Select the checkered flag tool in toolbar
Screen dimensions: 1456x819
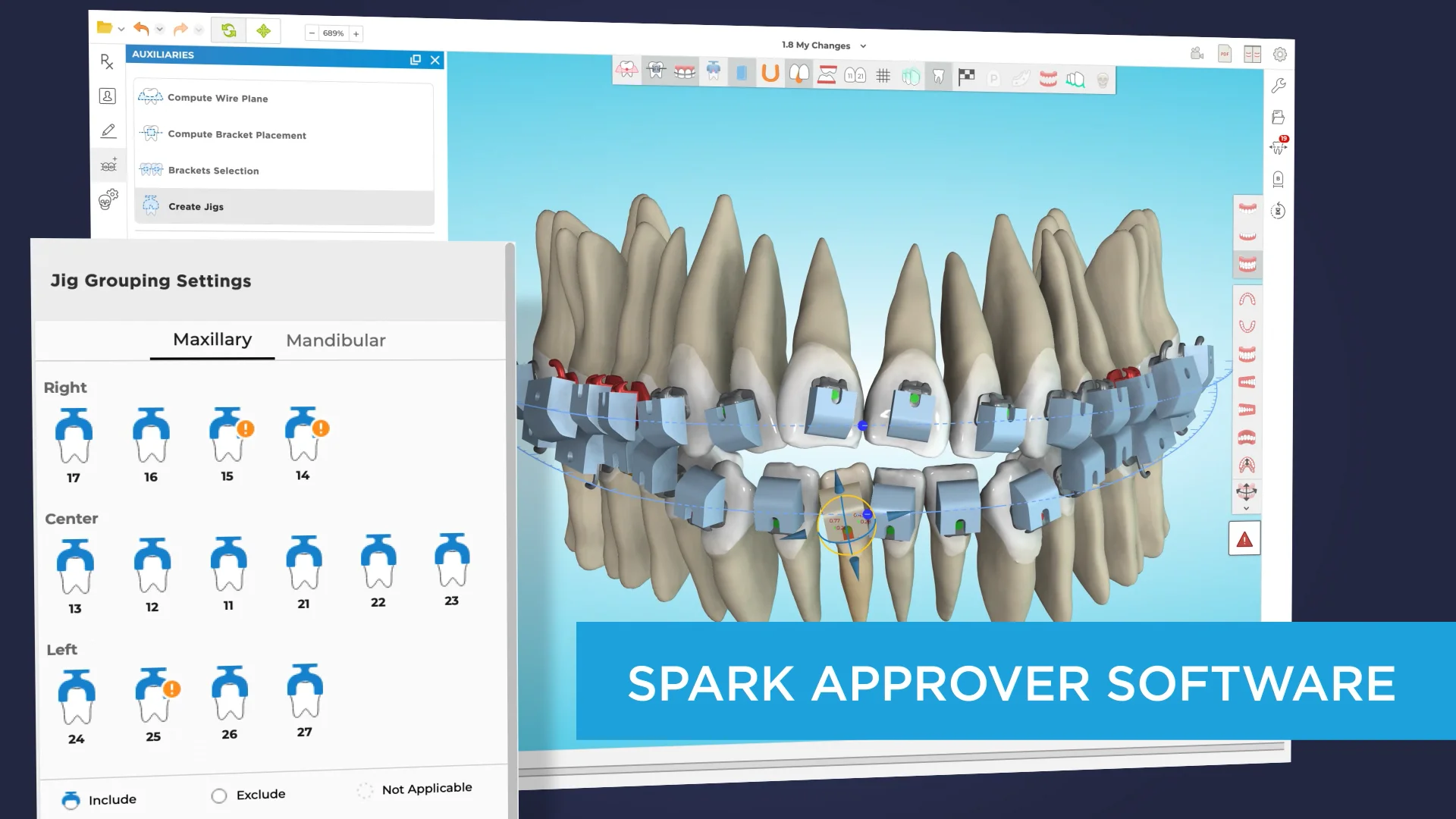(x=968, y=77)
